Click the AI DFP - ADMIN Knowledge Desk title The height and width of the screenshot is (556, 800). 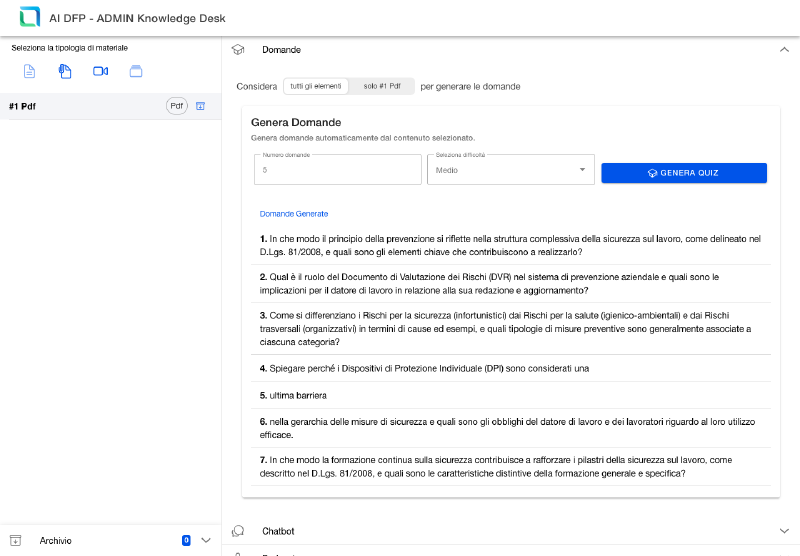point(137,18)
